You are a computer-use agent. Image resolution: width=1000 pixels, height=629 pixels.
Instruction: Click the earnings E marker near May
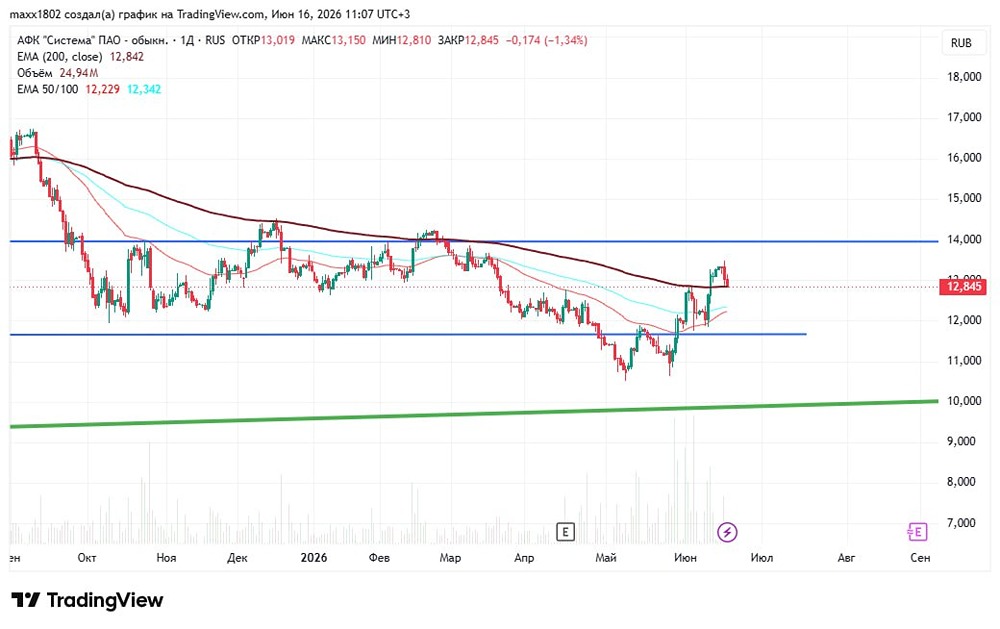[565, 531]
